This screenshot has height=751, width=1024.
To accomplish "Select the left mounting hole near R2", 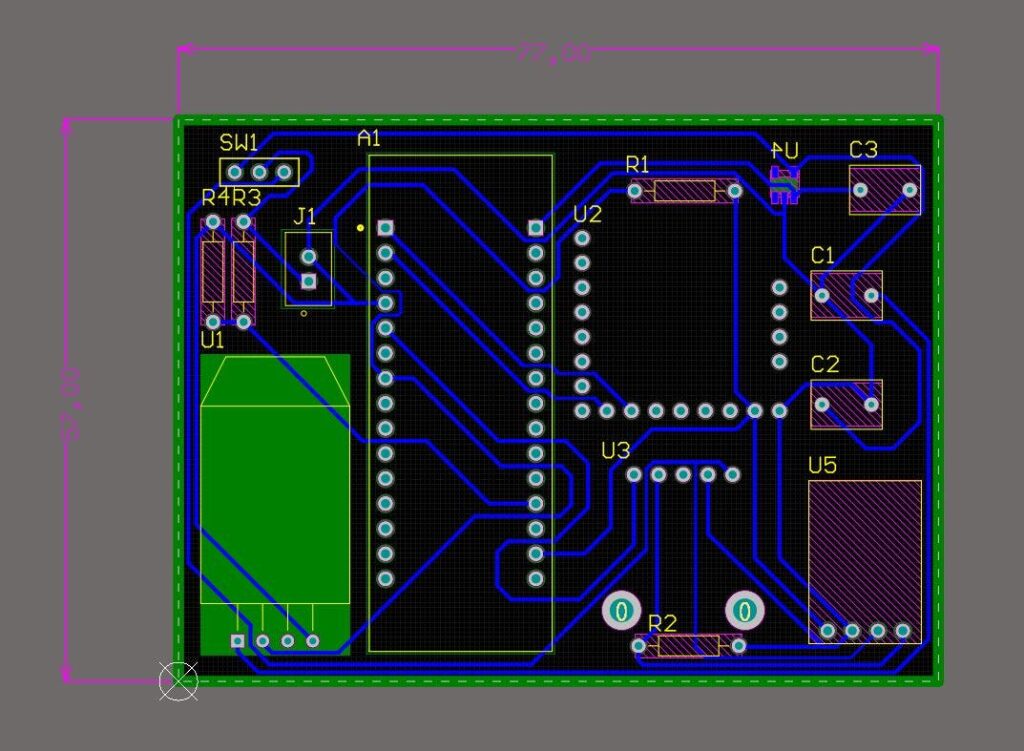I will pyautogui.click(x=621, y=610).
